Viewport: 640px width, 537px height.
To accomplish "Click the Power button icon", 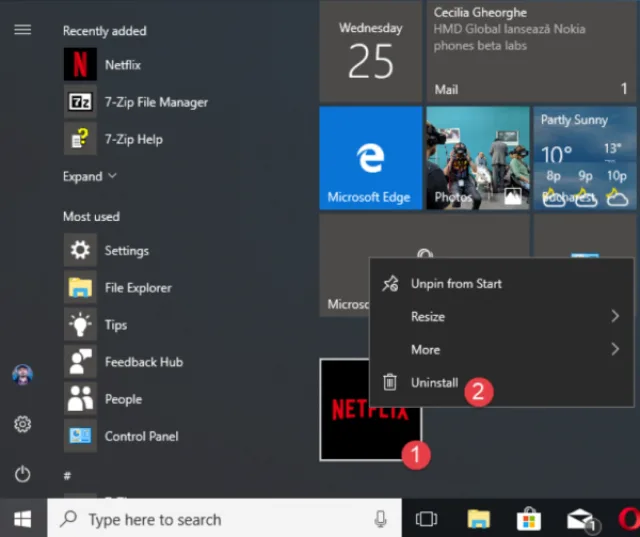I will coord(22,474).
